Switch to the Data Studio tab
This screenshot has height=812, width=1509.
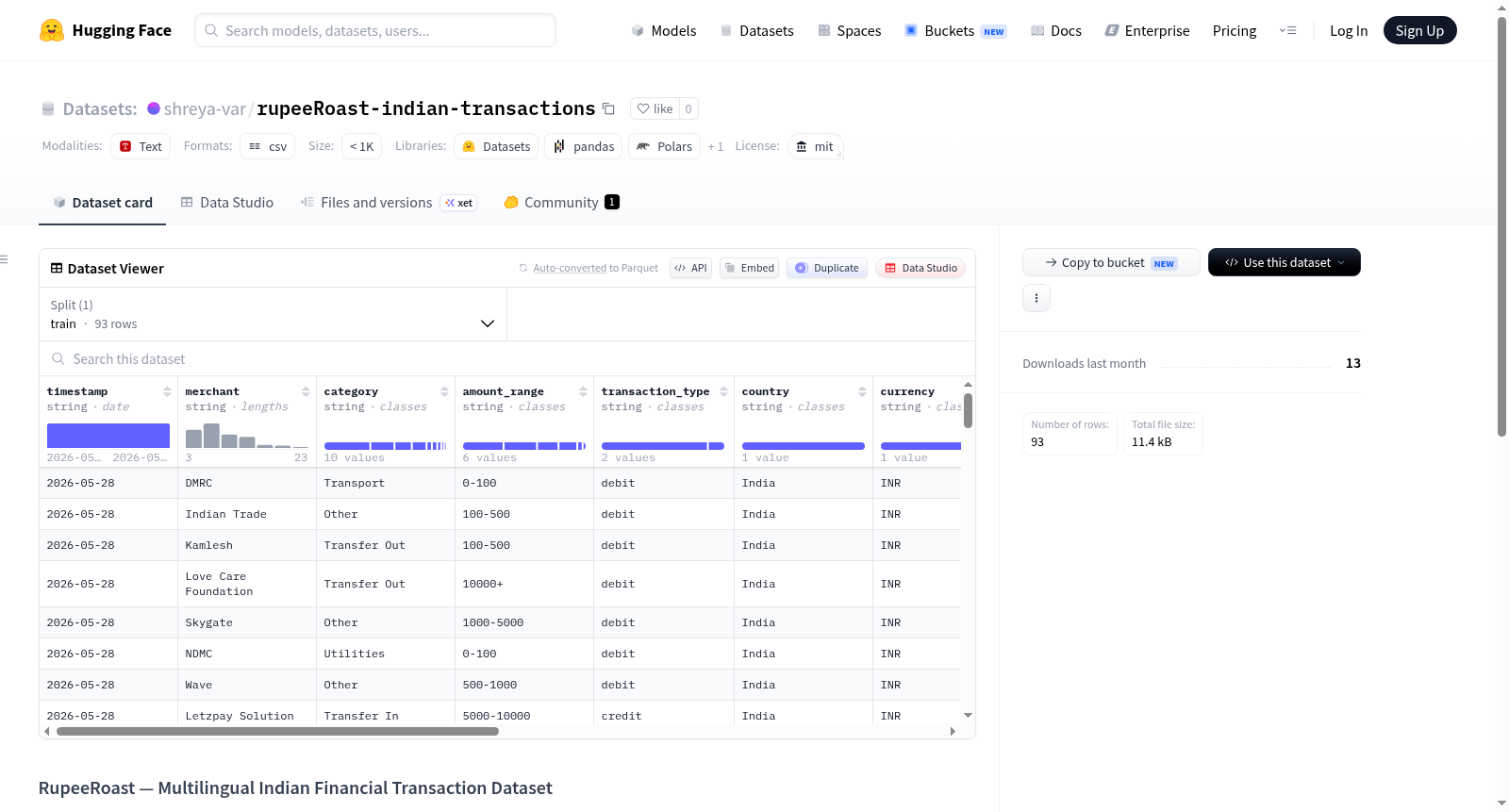pyautogui.click(x=227, y=202)
